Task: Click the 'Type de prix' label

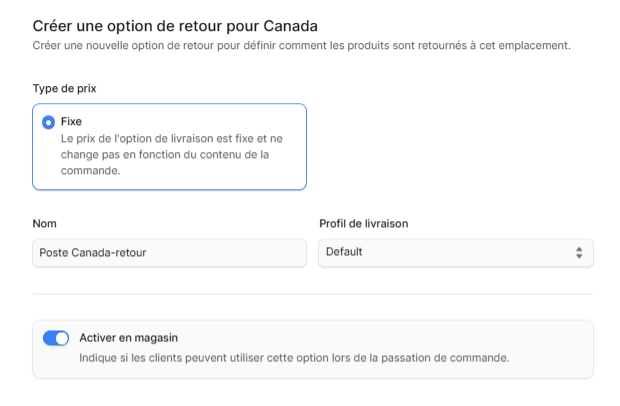Action: 64,88
